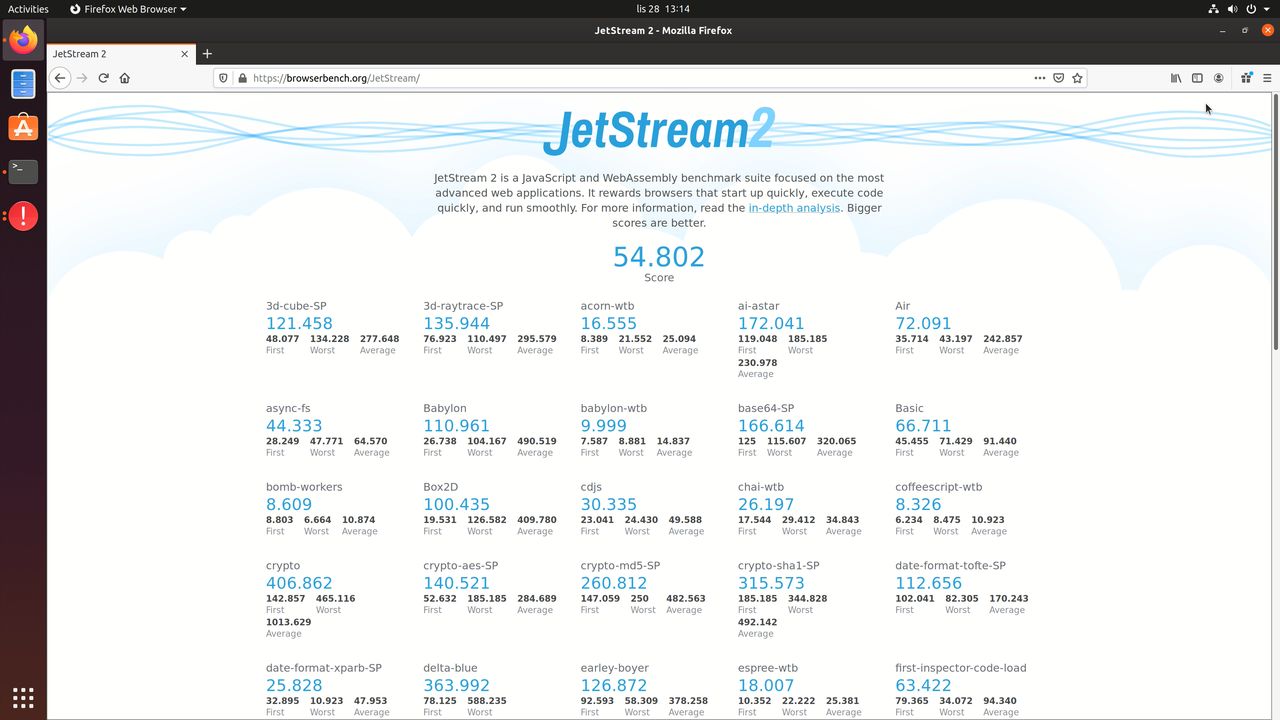Click the acorn-wtb benchmark name
This screenshot has height=720, width=1280.
pyautogui.click(x=607, y=306)
